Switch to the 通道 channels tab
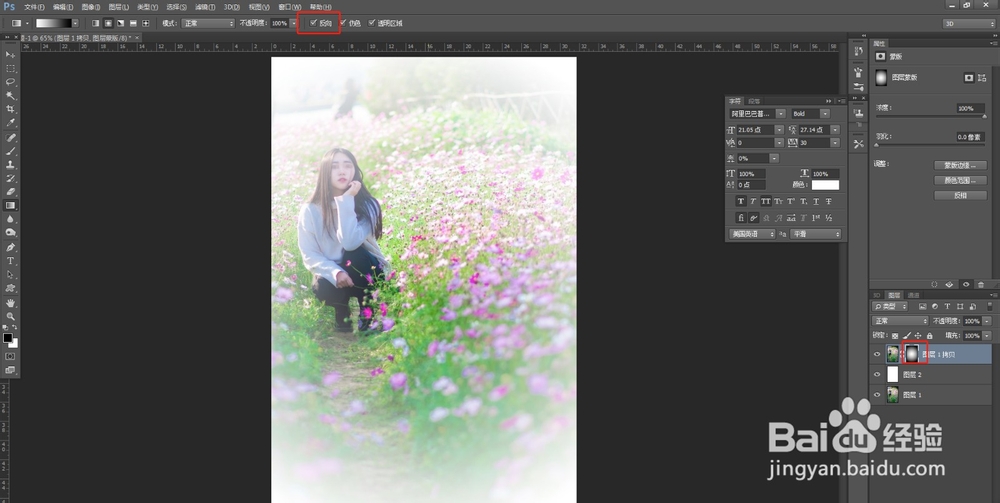The height and width of the screenshot is (503, 1000). (913, 295)
